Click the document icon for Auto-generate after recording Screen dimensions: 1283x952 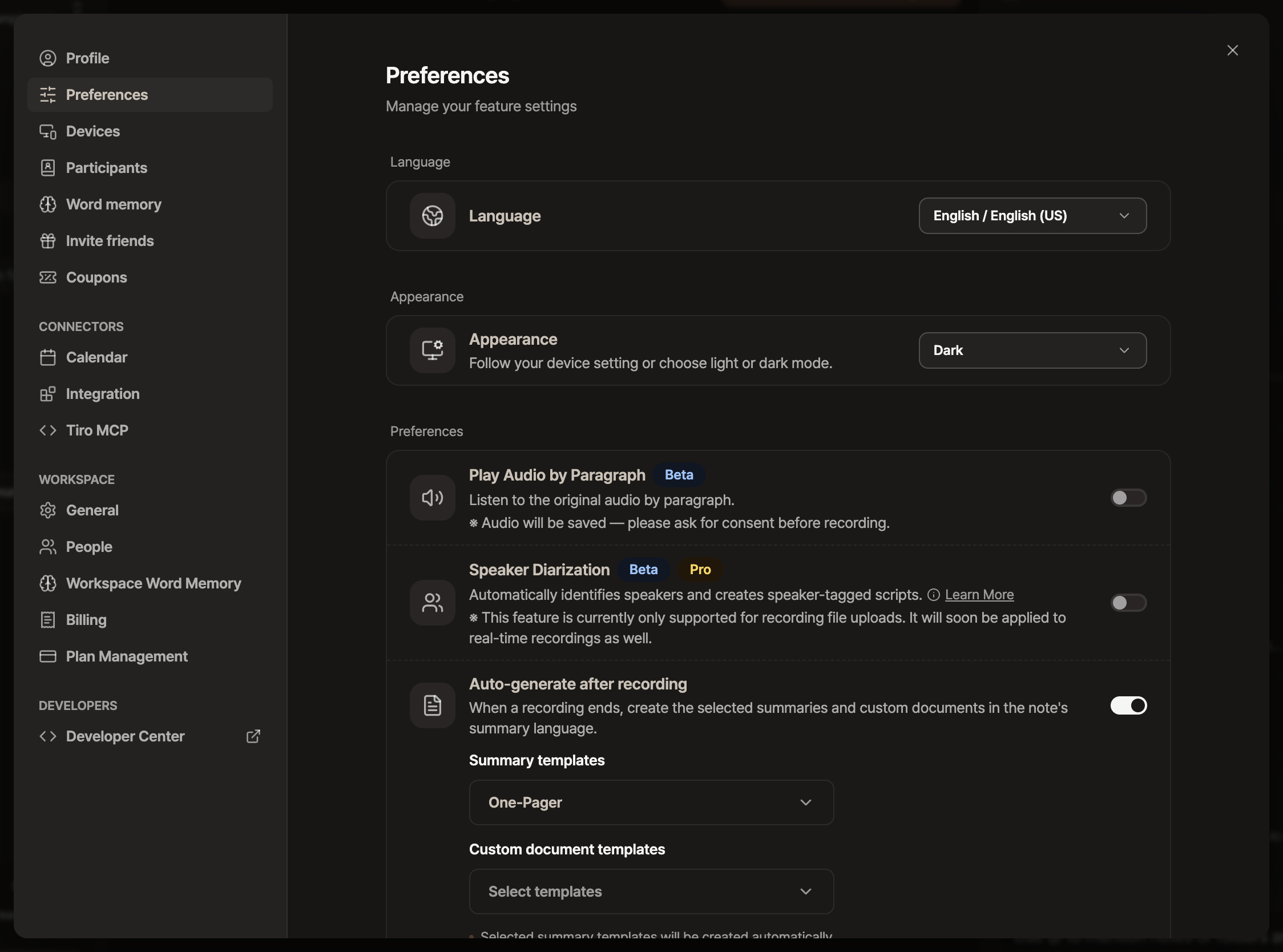point(433,705)
